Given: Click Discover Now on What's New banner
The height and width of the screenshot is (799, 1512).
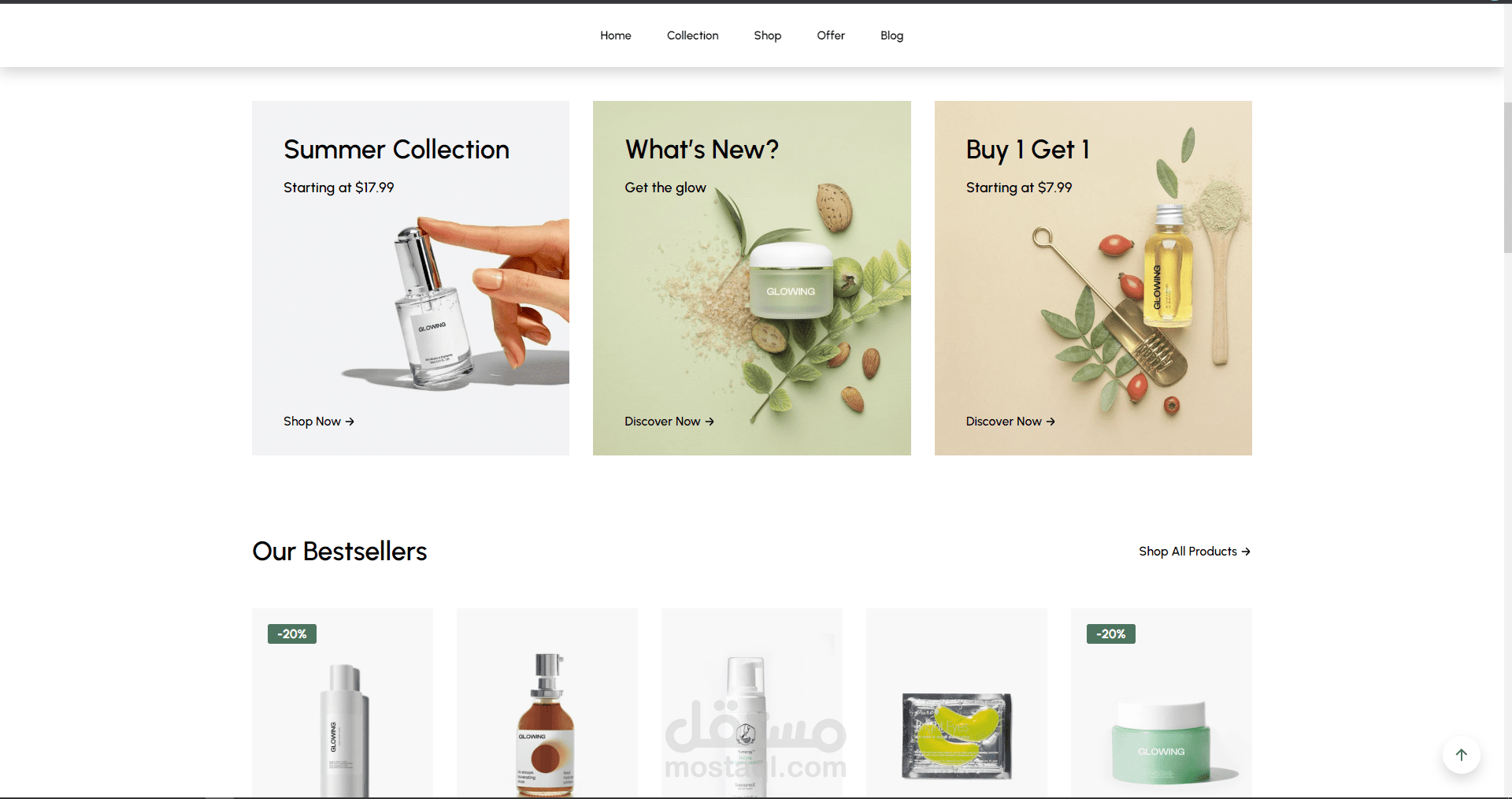Looking at the screenshot, I should (669, 422).
